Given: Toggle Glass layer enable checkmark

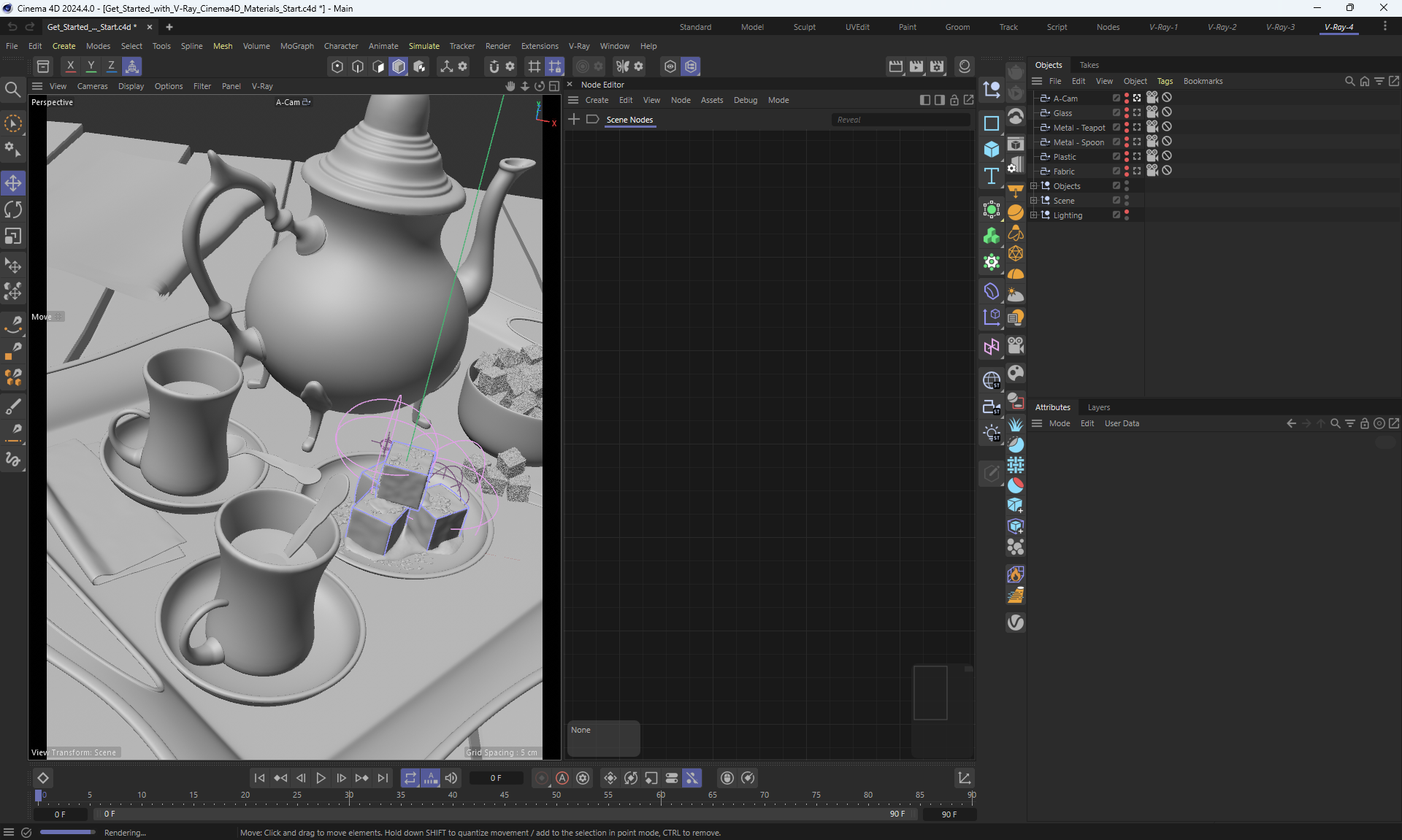Looking at the screenshot, I should [x=1116, y=112].
